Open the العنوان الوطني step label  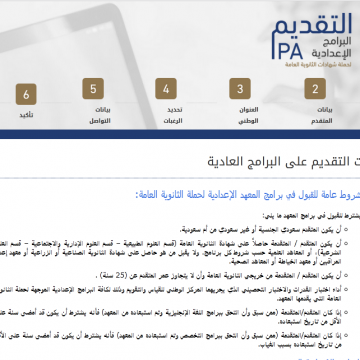click(248, 115)
